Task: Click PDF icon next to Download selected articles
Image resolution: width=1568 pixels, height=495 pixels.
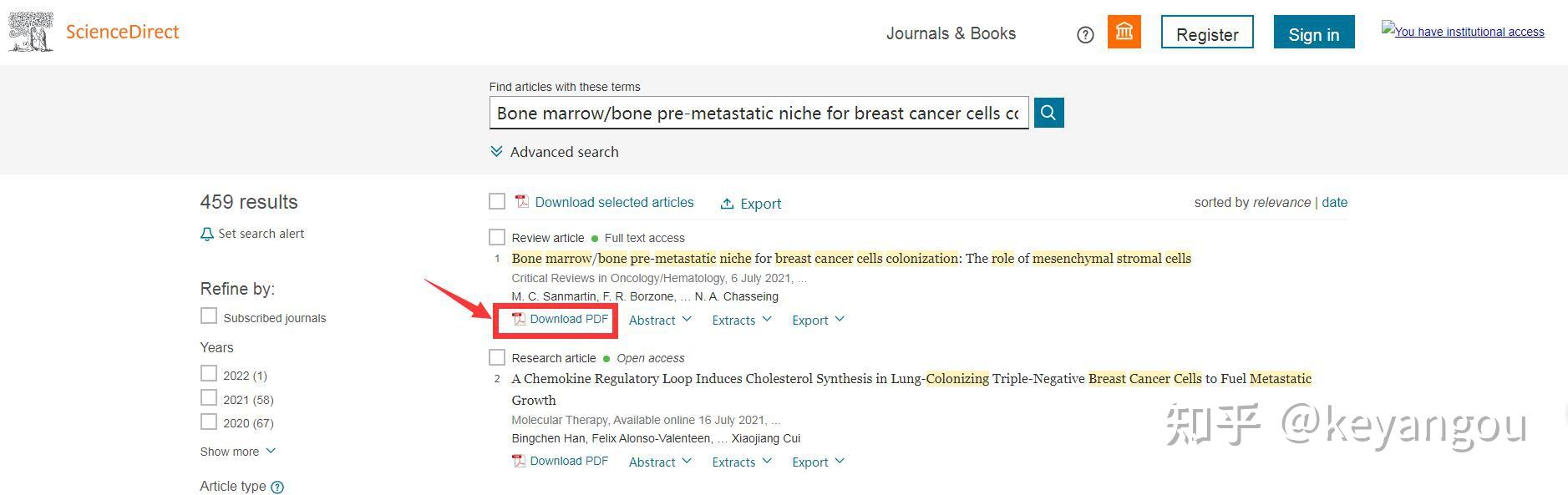Action: click(x=522, y=202)
